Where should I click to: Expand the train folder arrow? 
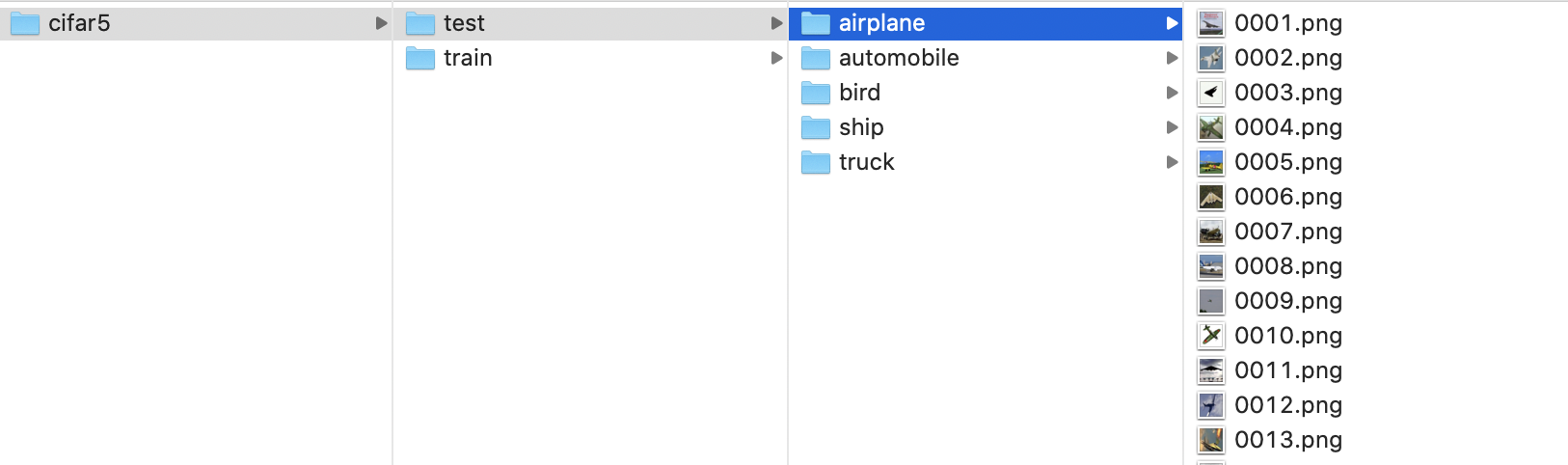click(x=776, y=58)
